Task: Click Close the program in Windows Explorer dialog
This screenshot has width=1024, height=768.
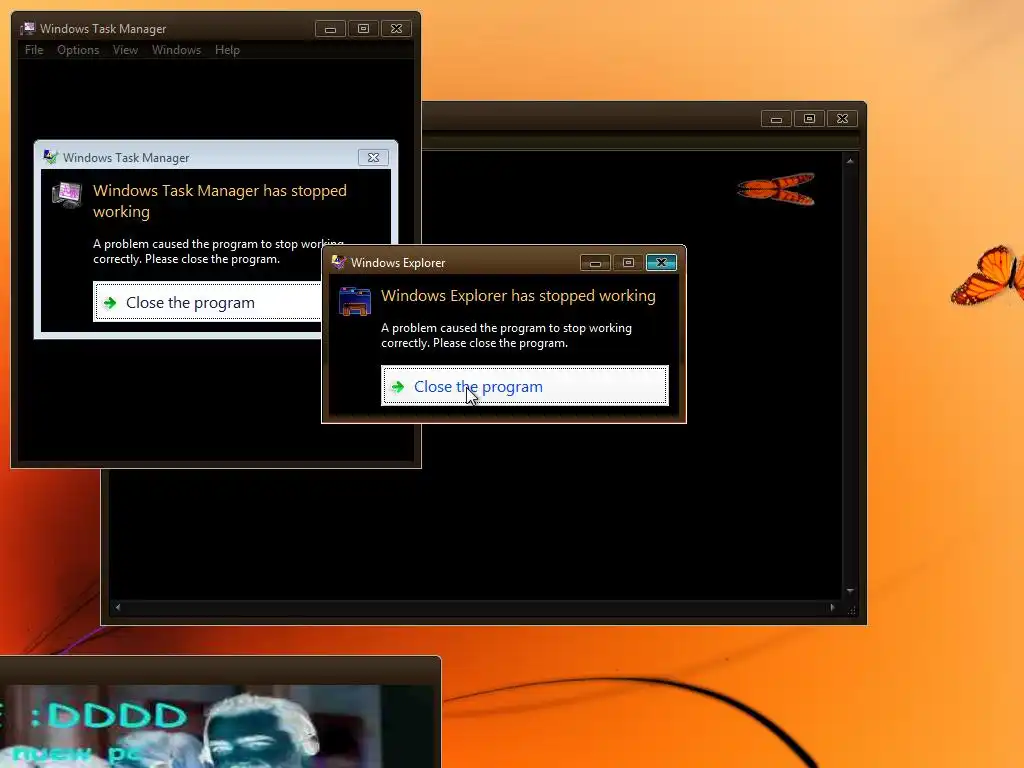Action: [524, 386]
